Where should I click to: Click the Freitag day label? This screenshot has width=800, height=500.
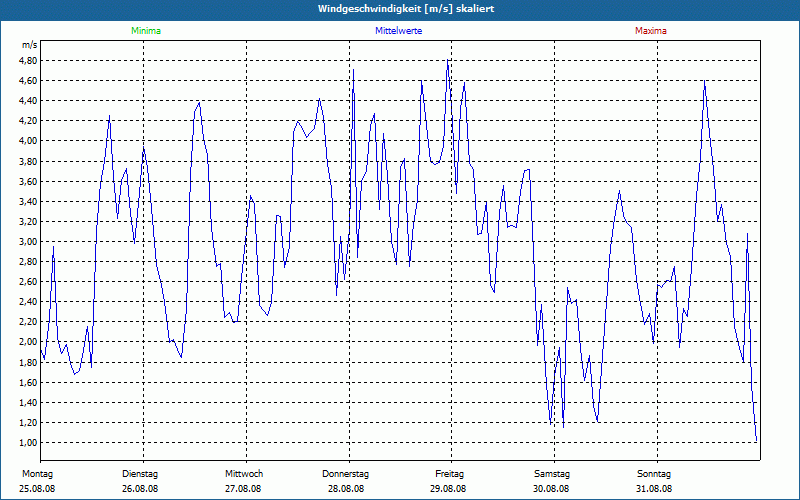coord(449,474)
